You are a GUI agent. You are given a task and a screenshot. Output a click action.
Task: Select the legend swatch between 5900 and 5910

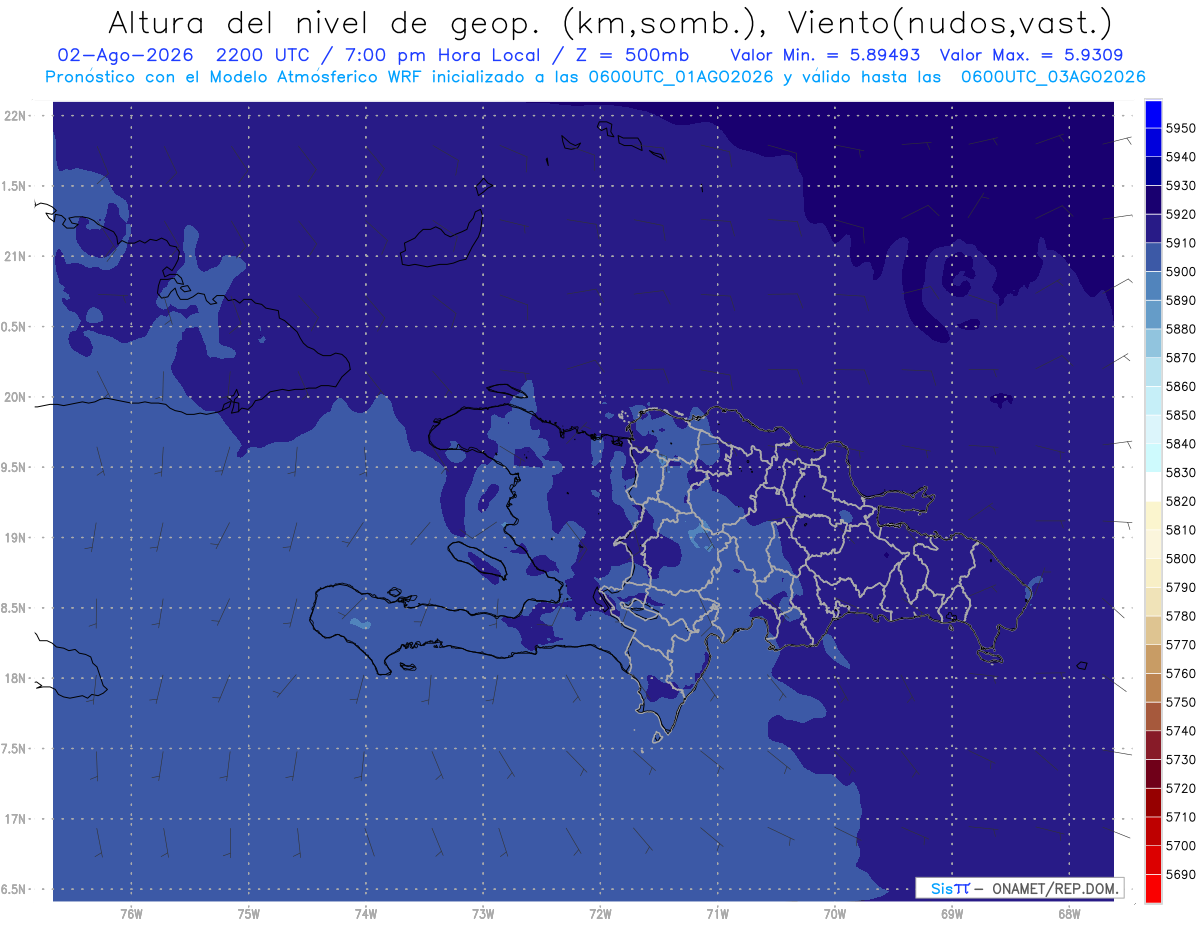(x=1152, y=257)
